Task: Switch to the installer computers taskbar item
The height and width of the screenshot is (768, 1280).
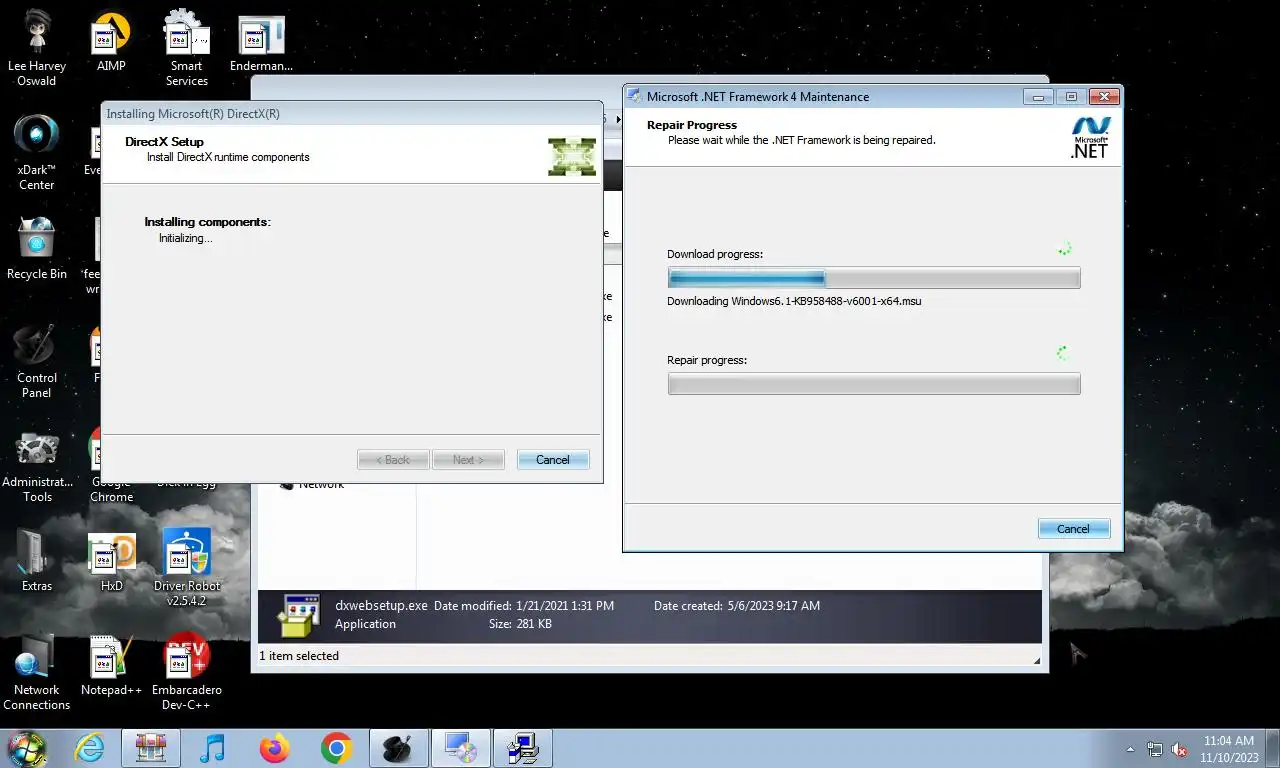Action: (x=523, y=748)
